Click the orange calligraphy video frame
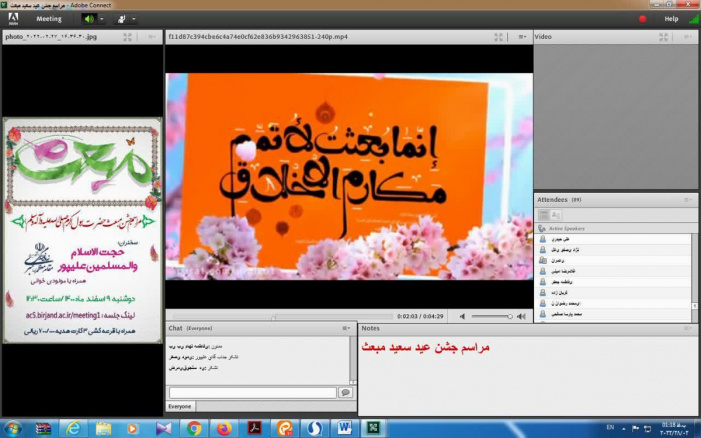 coord(349,177)
